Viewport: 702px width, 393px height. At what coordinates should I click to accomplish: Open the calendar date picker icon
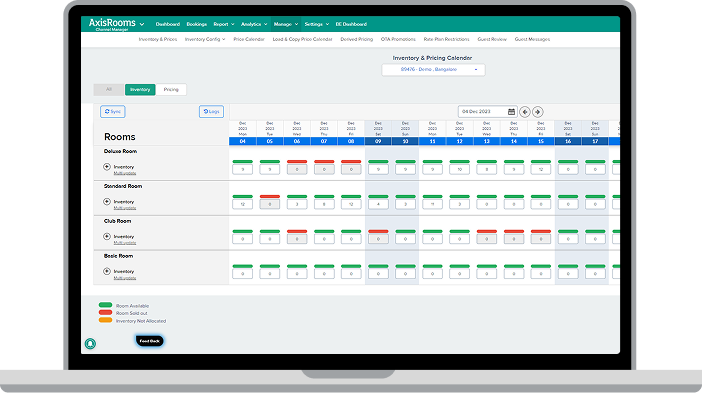pos(511,111)
